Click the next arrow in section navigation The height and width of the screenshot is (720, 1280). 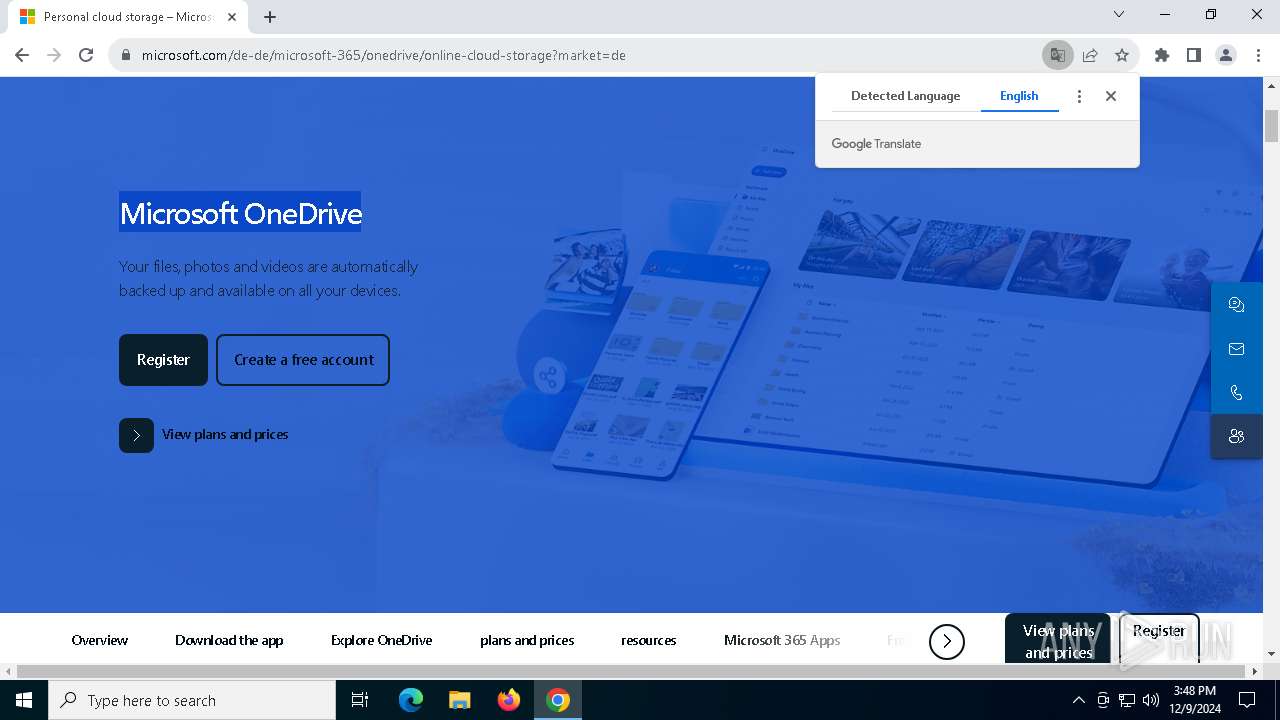[x=947, y=641]
